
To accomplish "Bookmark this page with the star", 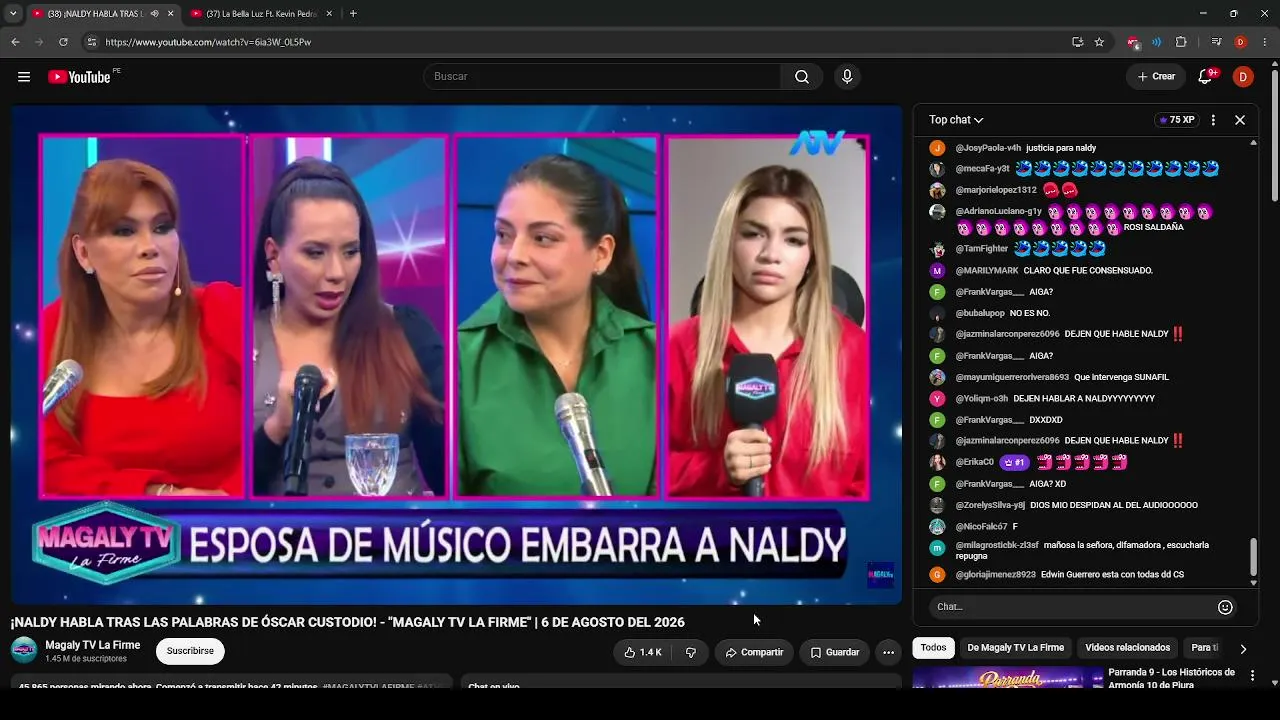I will [x=1099, y=42].
